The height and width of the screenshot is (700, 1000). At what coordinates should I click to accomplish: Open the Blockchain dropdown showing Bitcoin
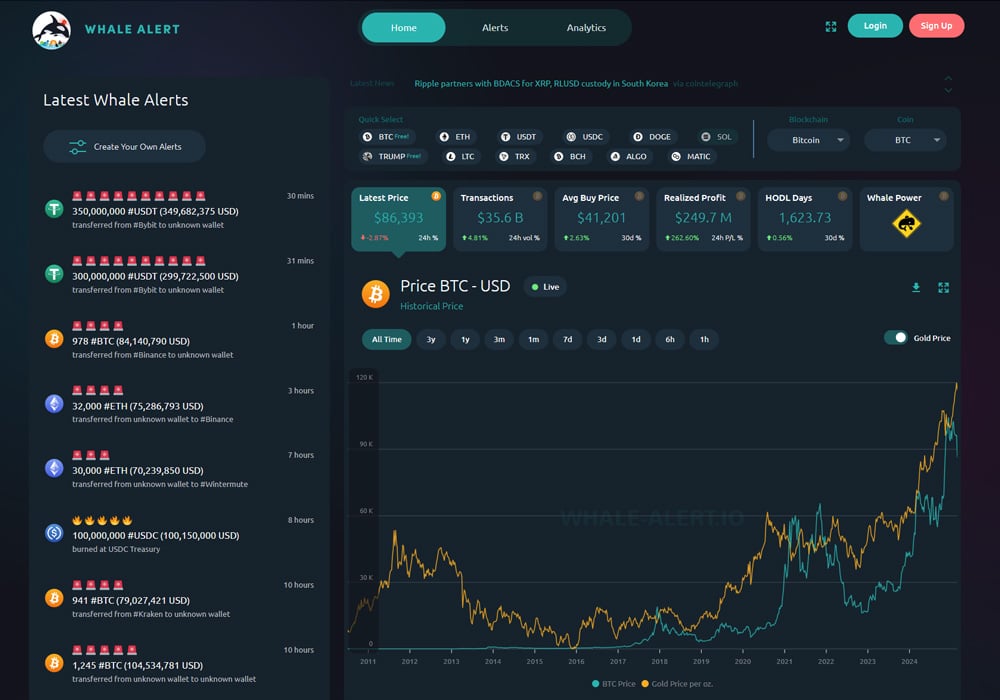[x=808, y=140]
